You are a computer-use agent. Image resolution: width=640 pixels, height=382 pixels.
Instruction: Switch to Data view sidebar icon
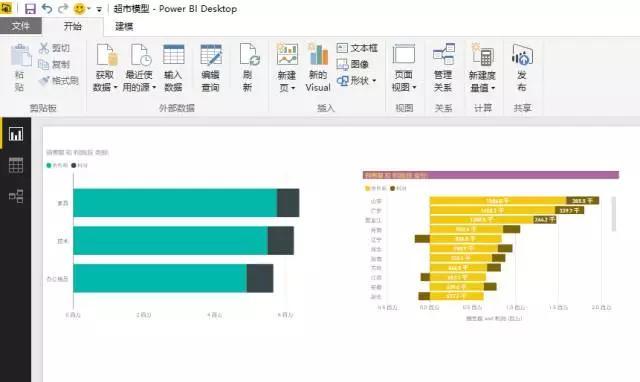click(x=16, y=165)
